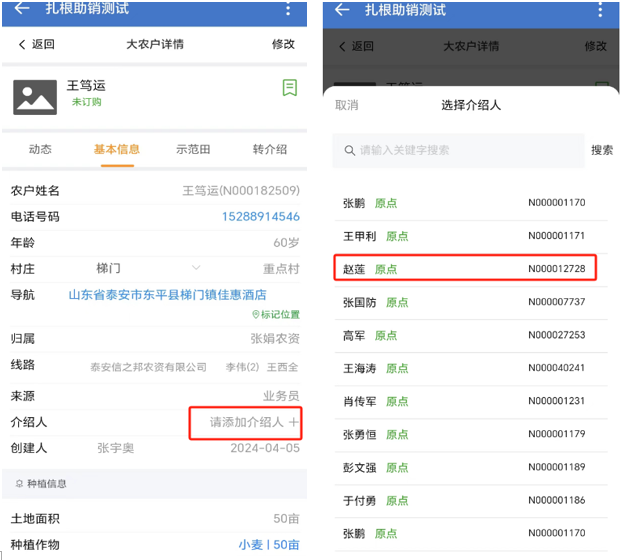Tap back arrow in left app header
The width and height of the screenshot is (620, 560).
pyautogui.click(x=22, y=8)
